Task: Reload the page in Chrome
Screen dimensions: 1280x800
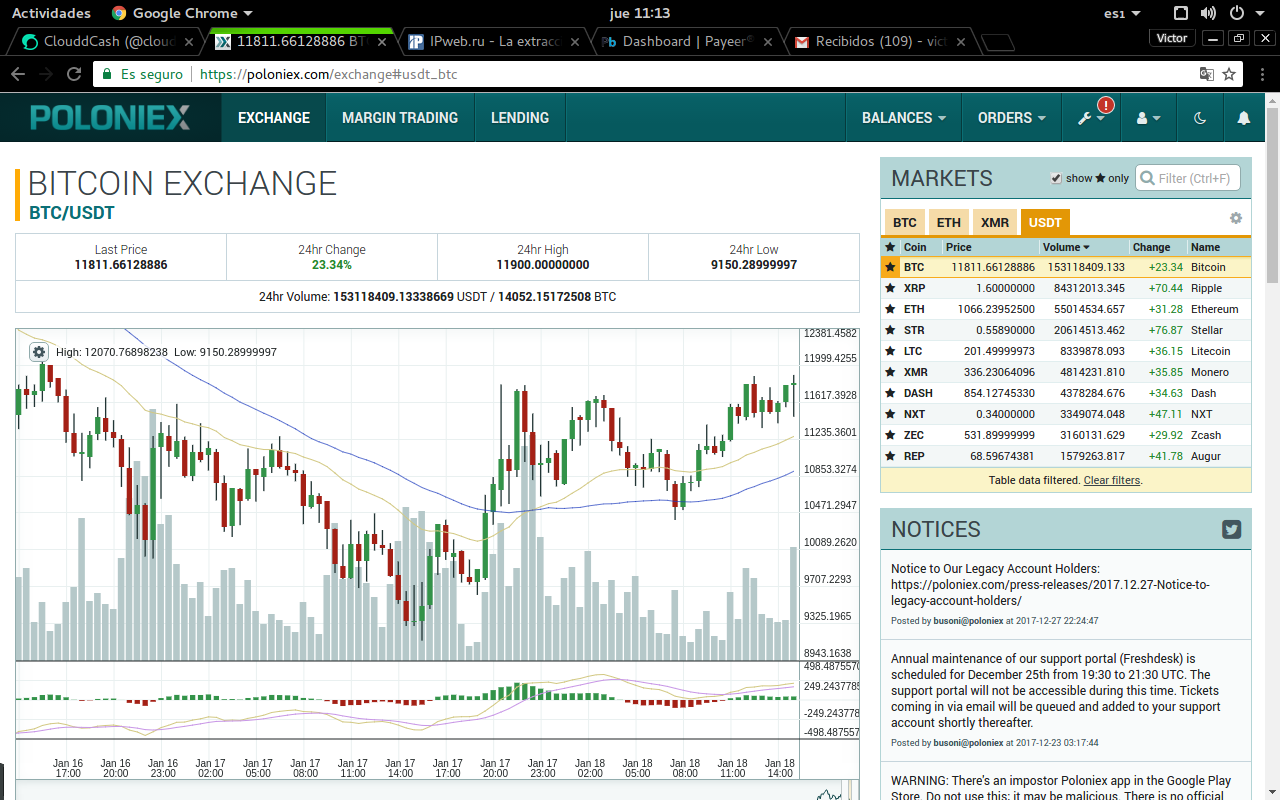Action: pyautogui.click(x=74, y=74)
